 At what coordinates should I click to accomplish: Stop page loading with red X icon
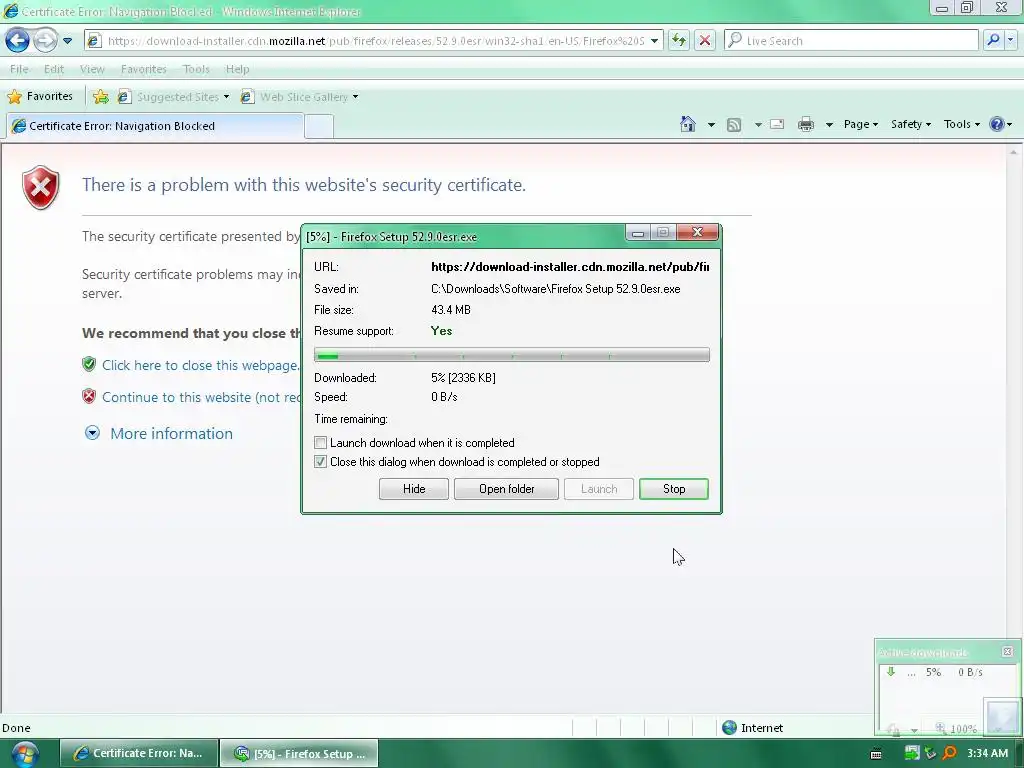point(705,40)
